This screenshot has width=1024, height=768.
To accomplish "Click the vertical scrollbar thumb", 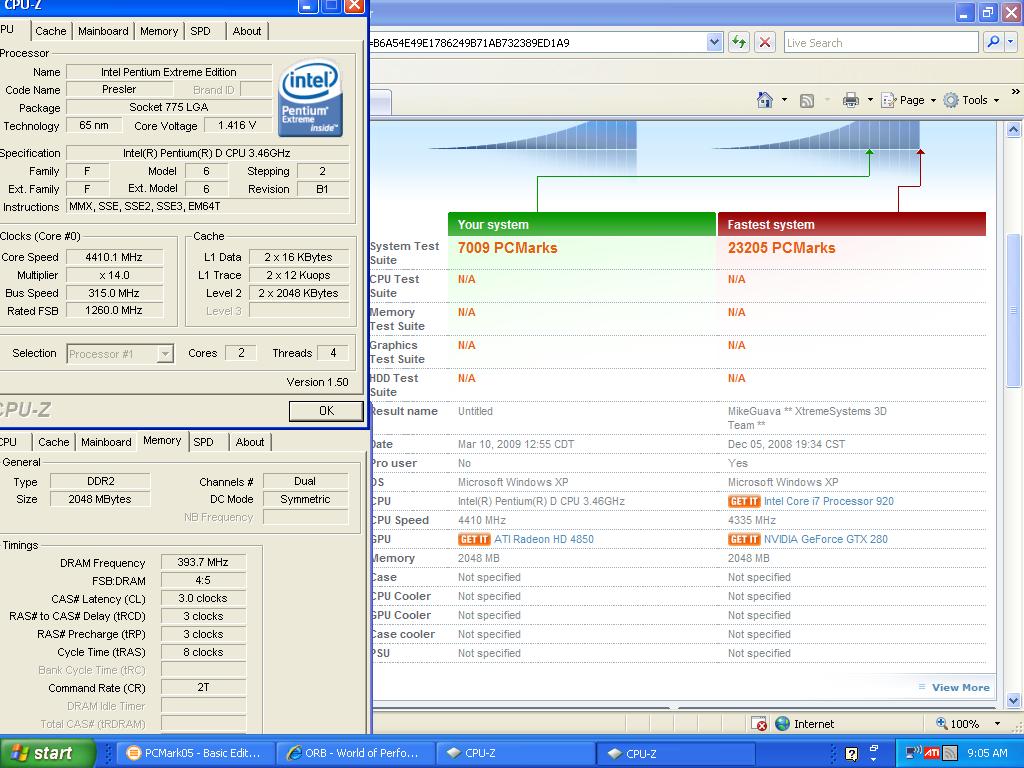I will point(1013,309).
